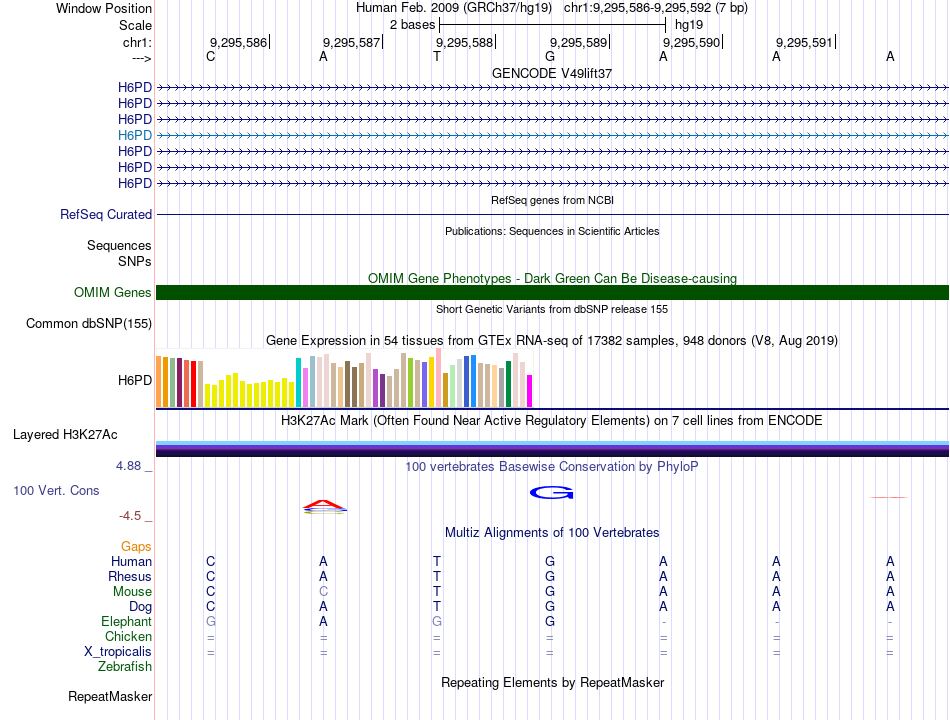
Task: Select the Rhesus species row label
Action: click(130, 576)
